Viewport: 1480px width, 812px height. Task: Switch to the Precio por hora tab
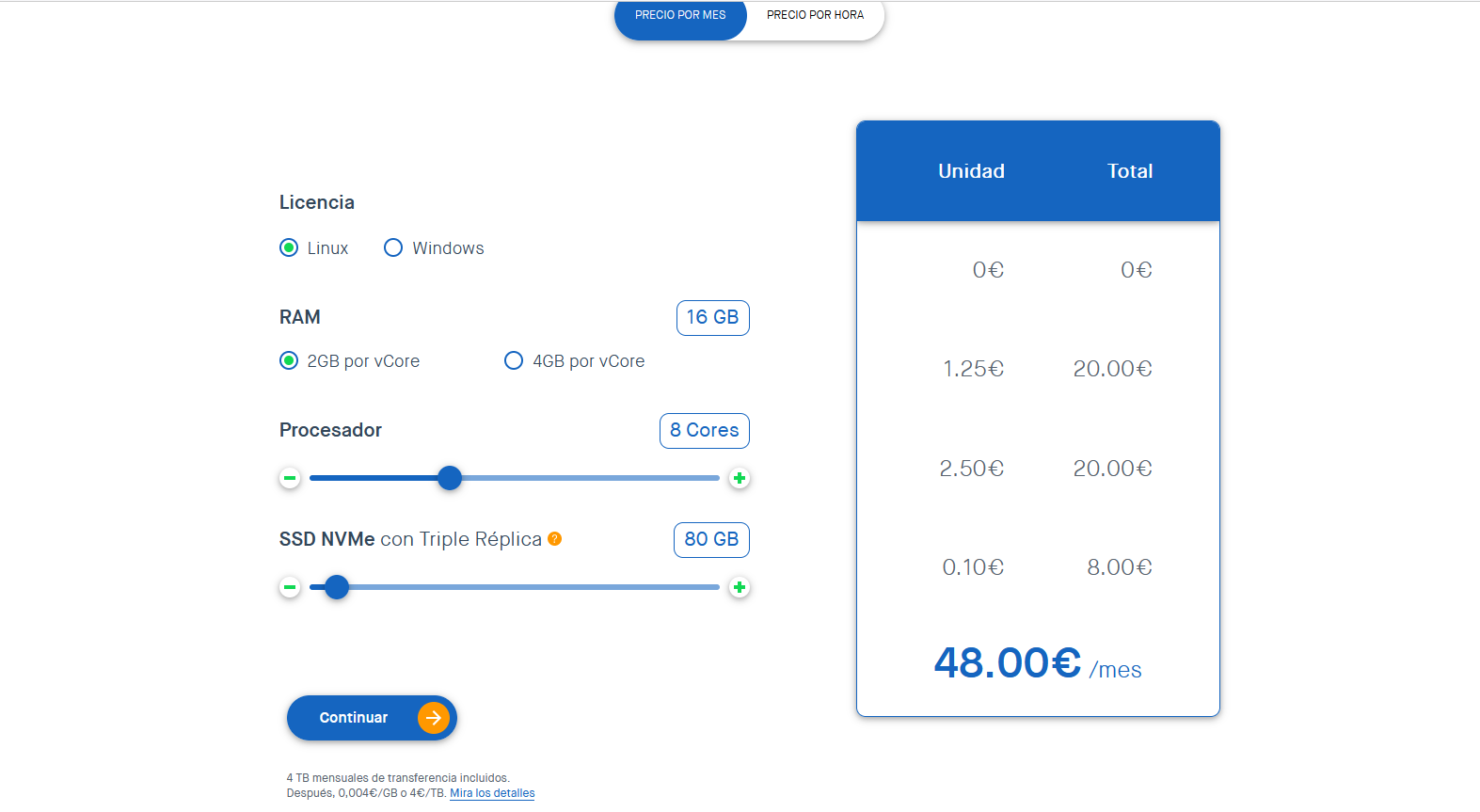815,16
